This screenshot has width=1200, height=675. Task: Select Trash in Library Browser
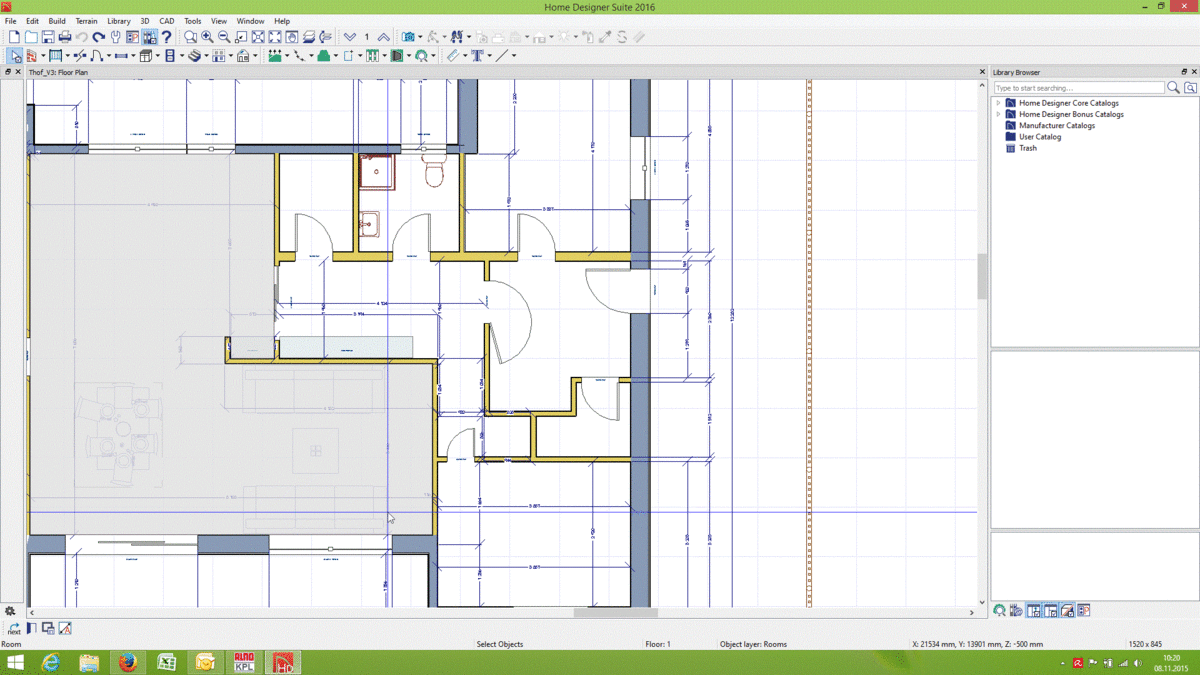point(1028,148)
